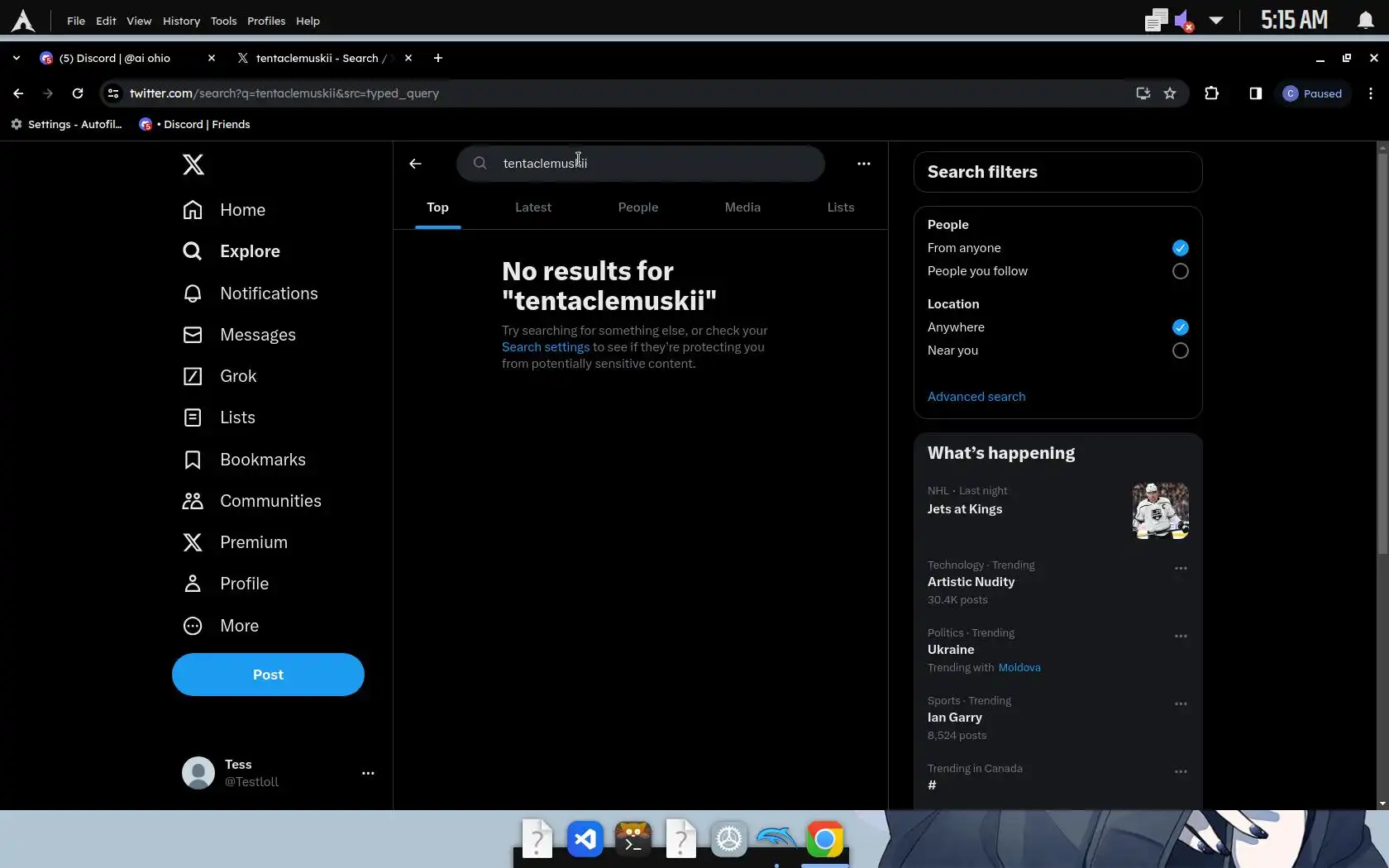Open Tess account avatar
This screenshot has width=1389, height=868.
pos(198,773)
